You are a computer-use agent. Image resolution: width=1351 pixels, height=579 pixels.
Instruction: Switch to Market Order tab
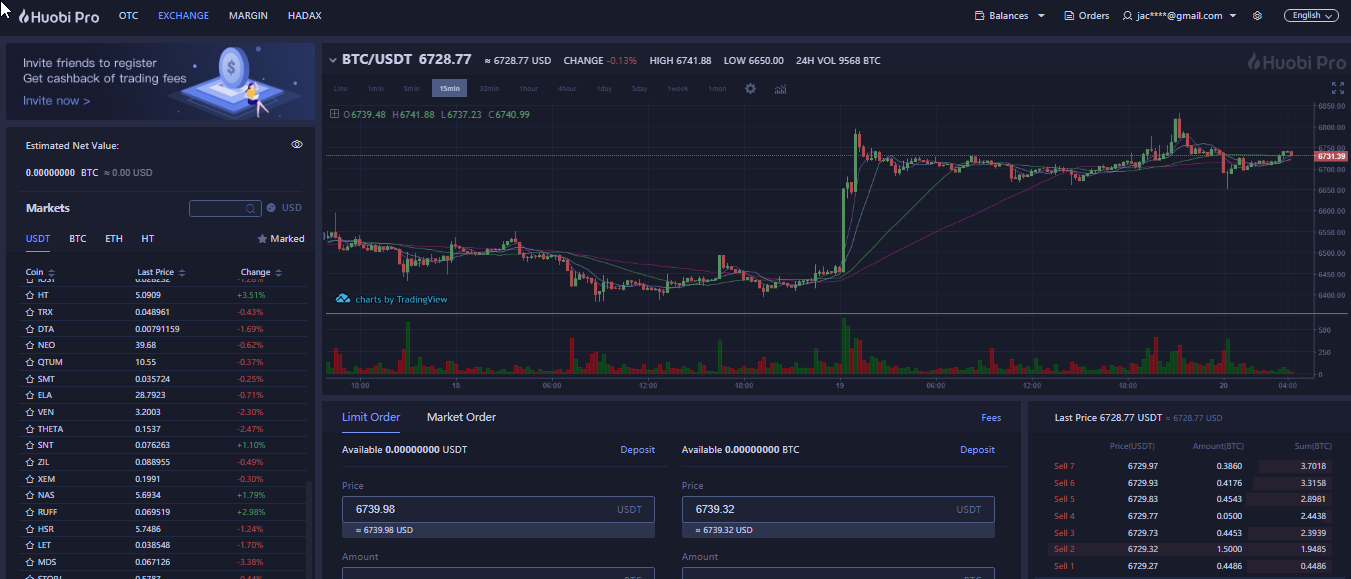point(461,417)
